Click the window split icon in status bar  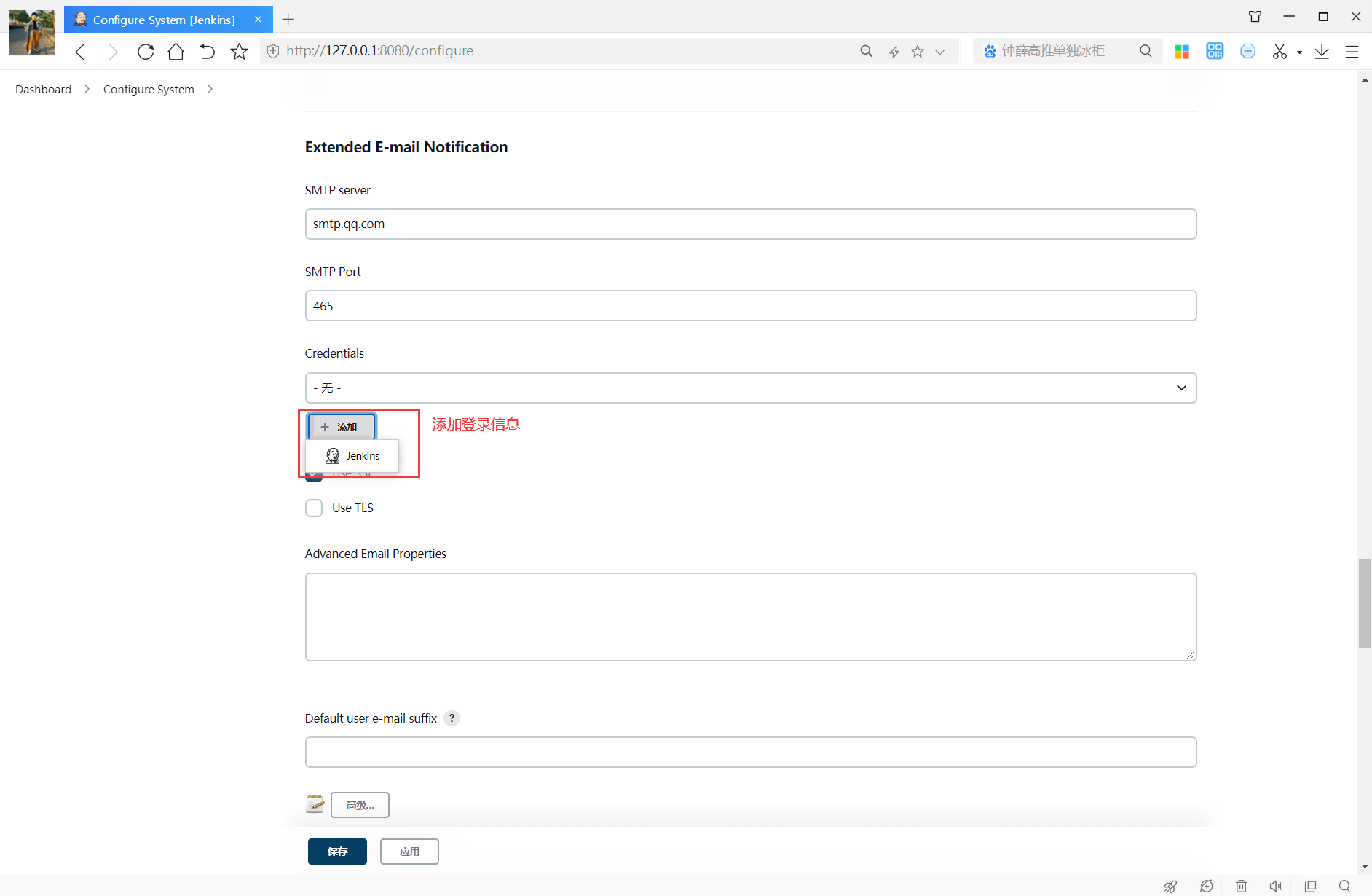click(x=1311, y=886)
